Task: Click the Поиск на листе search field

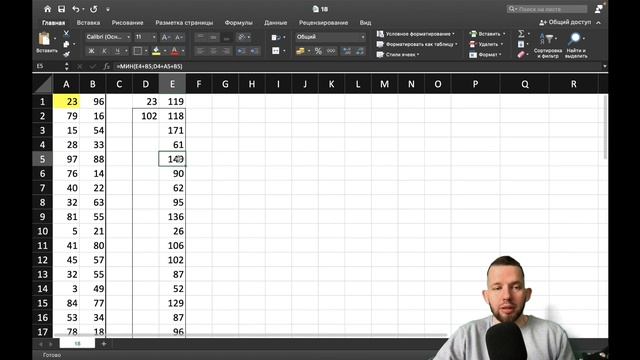Action: coord(547,9)
